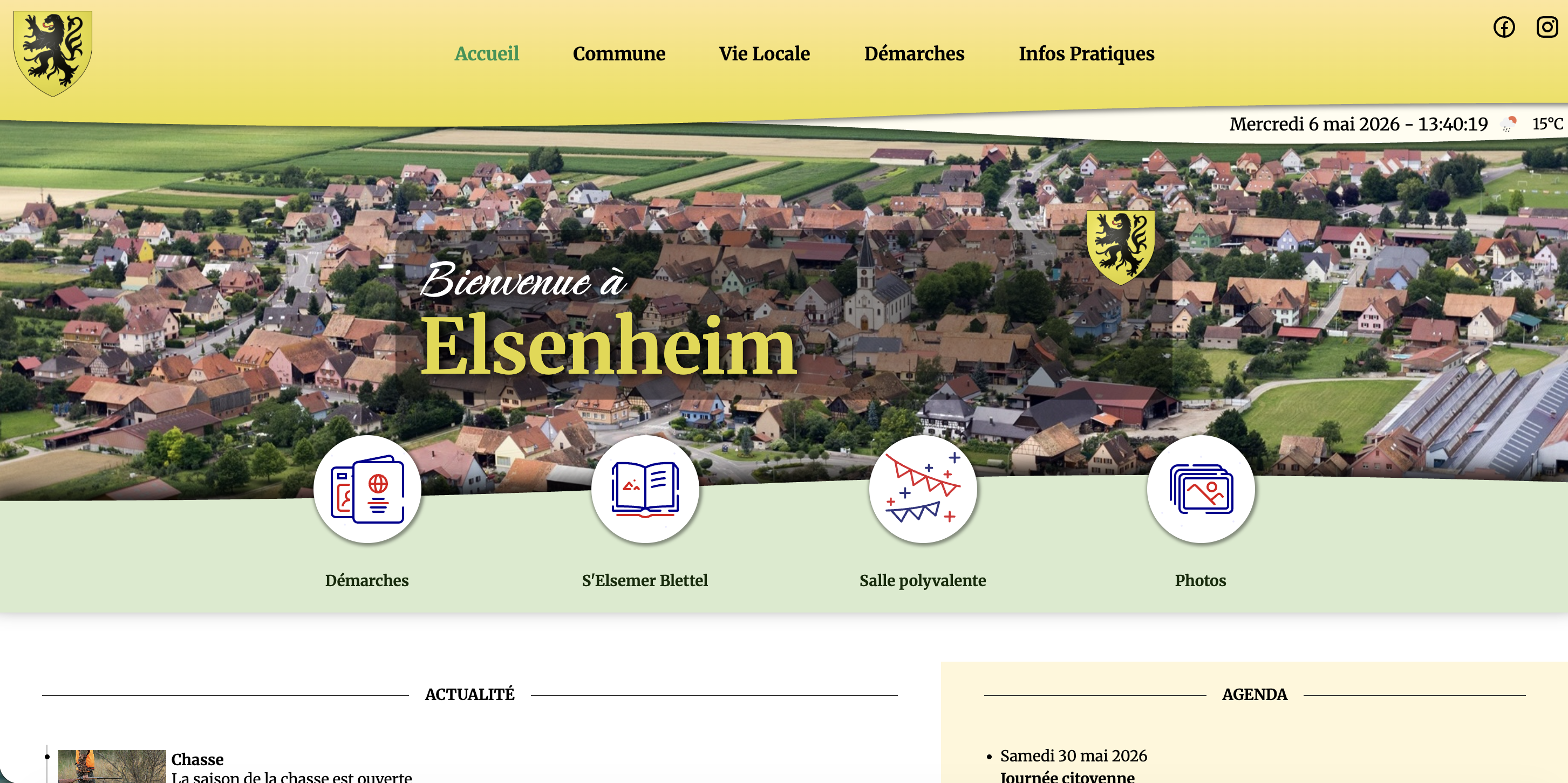This screenshot has height=783, width=1568.
Task: Open the Photos gallery circle icon
Action: [x=1201, y=489]
